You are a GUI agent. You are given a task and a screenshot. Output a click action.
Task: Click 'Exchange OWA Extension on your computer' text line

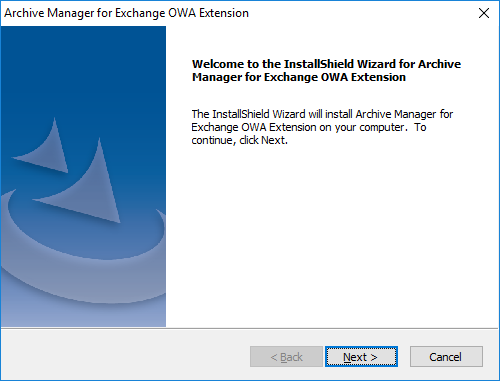coord(298,127)
